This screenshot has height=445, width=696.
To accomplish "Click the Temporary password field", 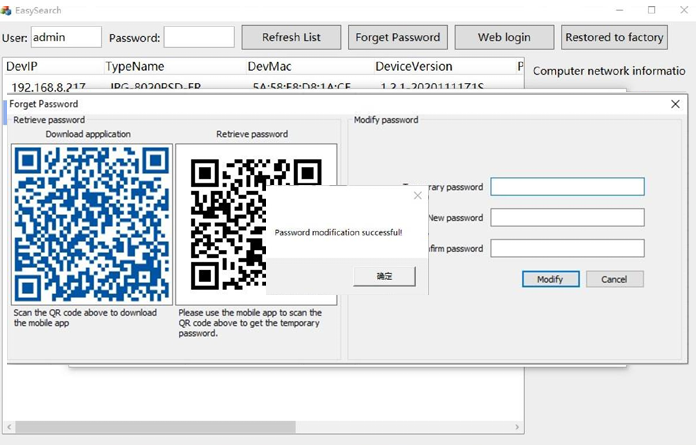I will (x=567, y=187).
